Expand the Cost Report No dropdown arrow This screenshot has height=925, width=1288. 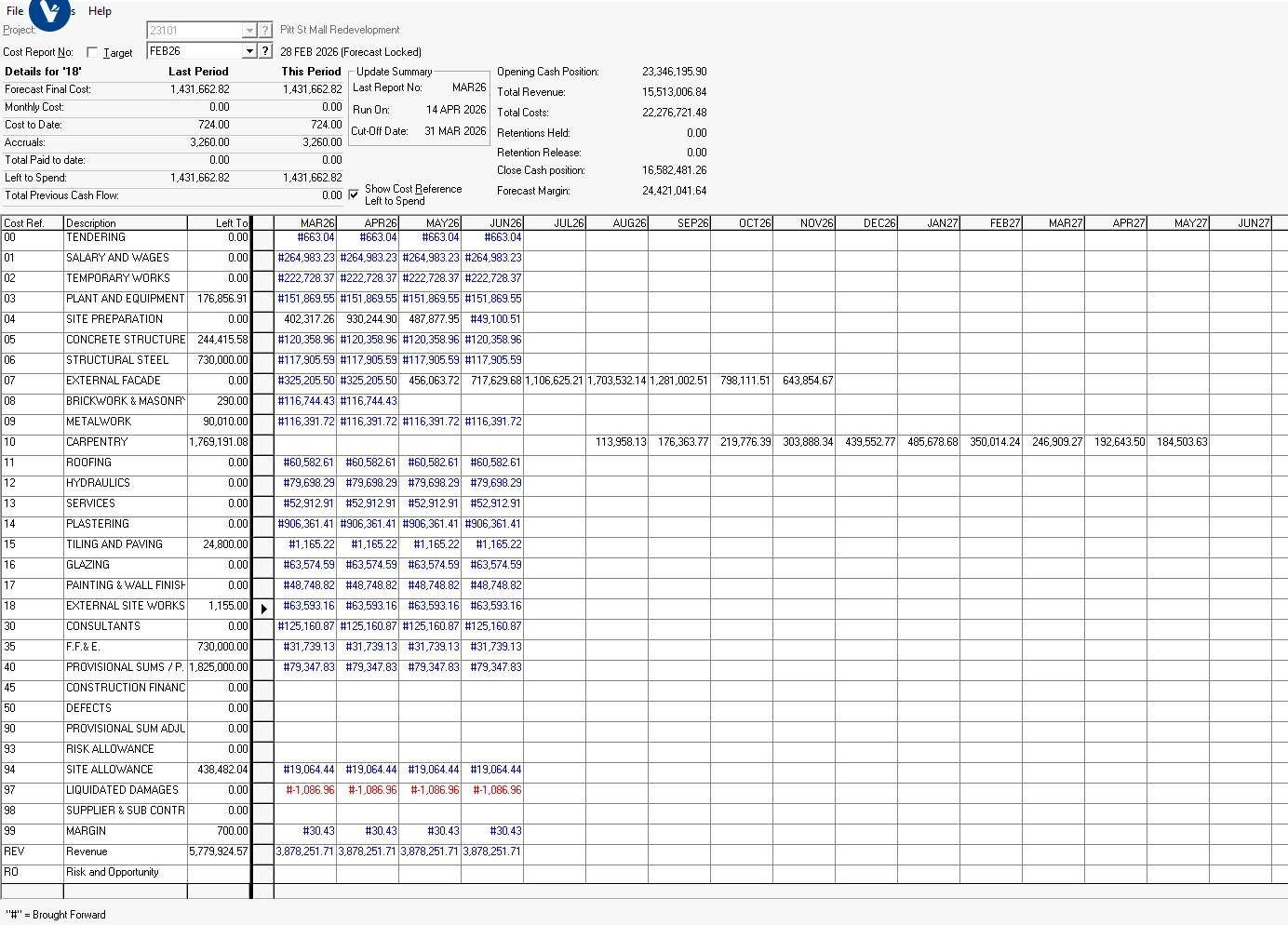248,51
